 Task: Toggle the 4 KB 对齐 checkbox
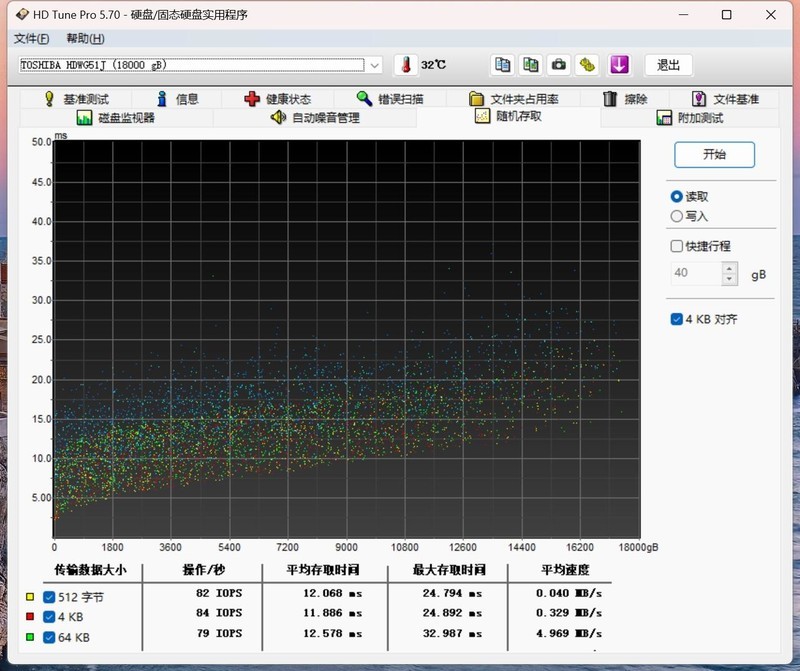(677, 319)
